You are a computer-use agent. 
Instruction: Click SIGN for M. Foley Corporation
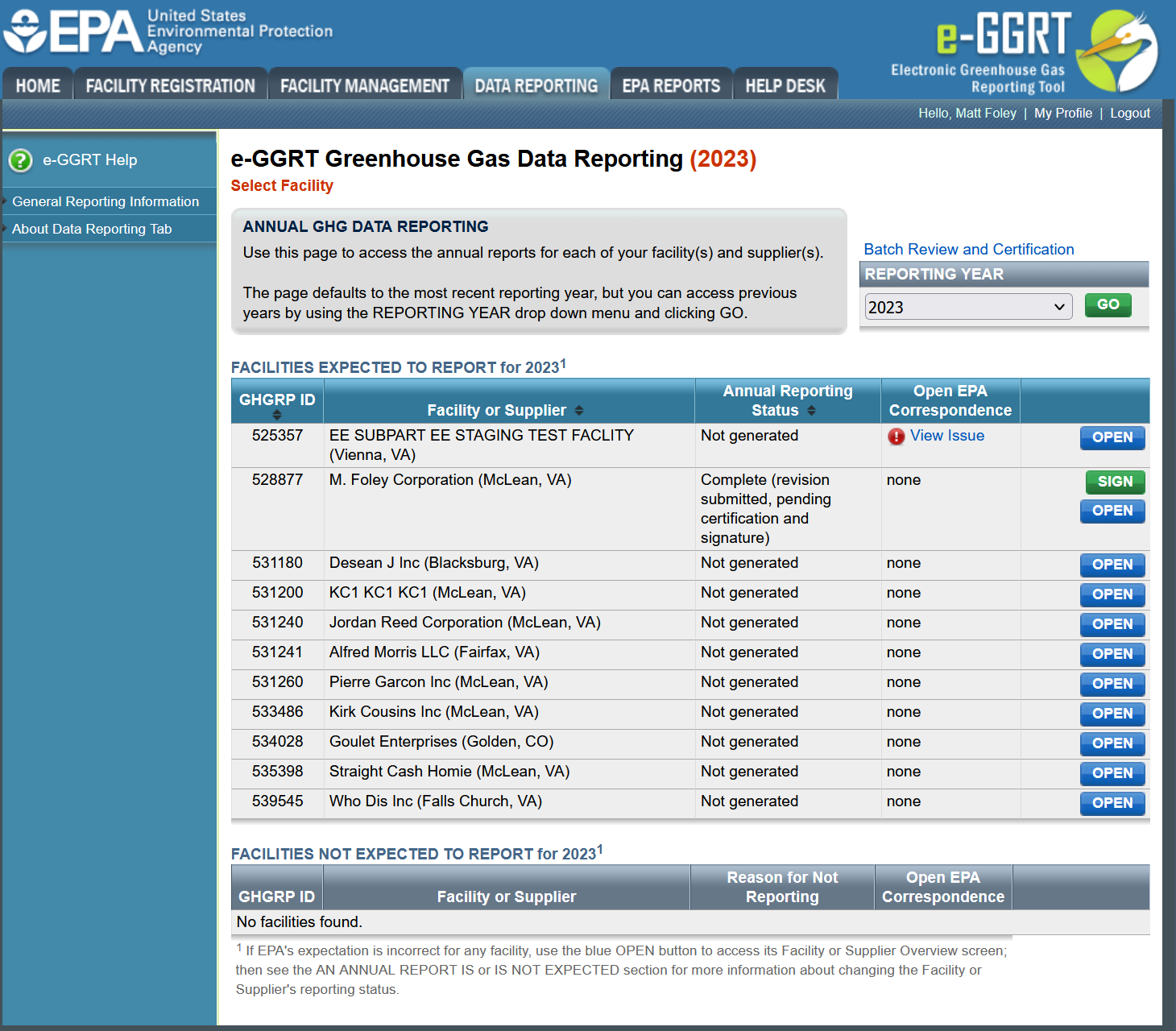1115,482
